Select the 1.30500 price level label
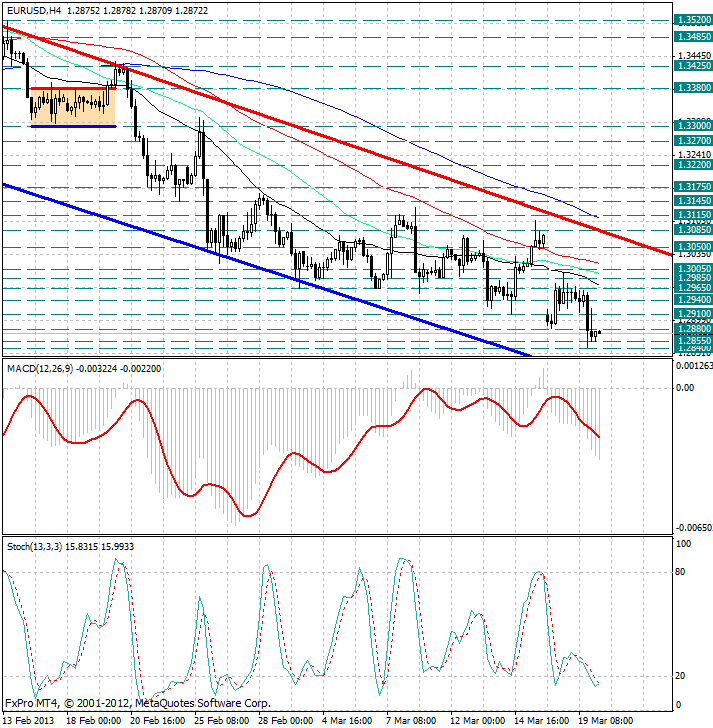The image size is (713, 728). click(693, 247)
